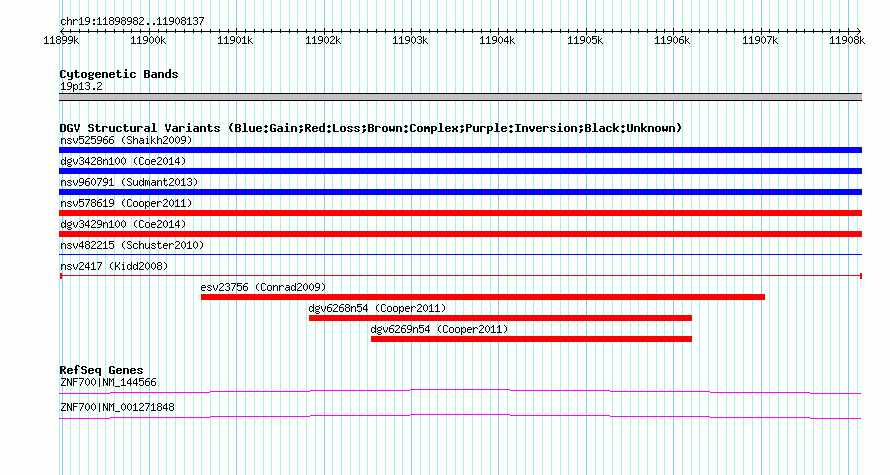The image size is (890, 475).
Task: Click the dgv3429n100 (Coe2014) red bar
Action: [460, 234]
